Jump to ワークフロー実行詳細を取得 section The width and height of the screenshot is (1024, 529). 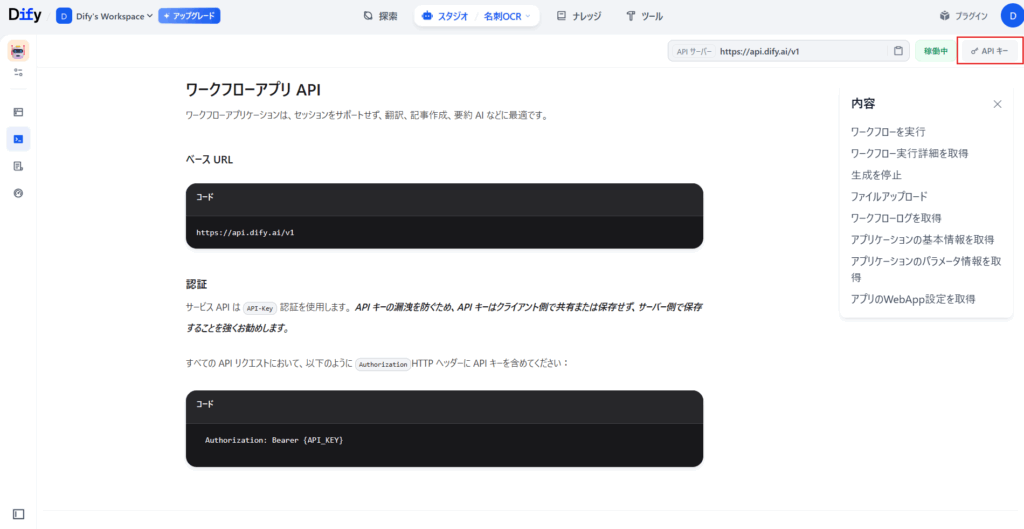[909, 153]
